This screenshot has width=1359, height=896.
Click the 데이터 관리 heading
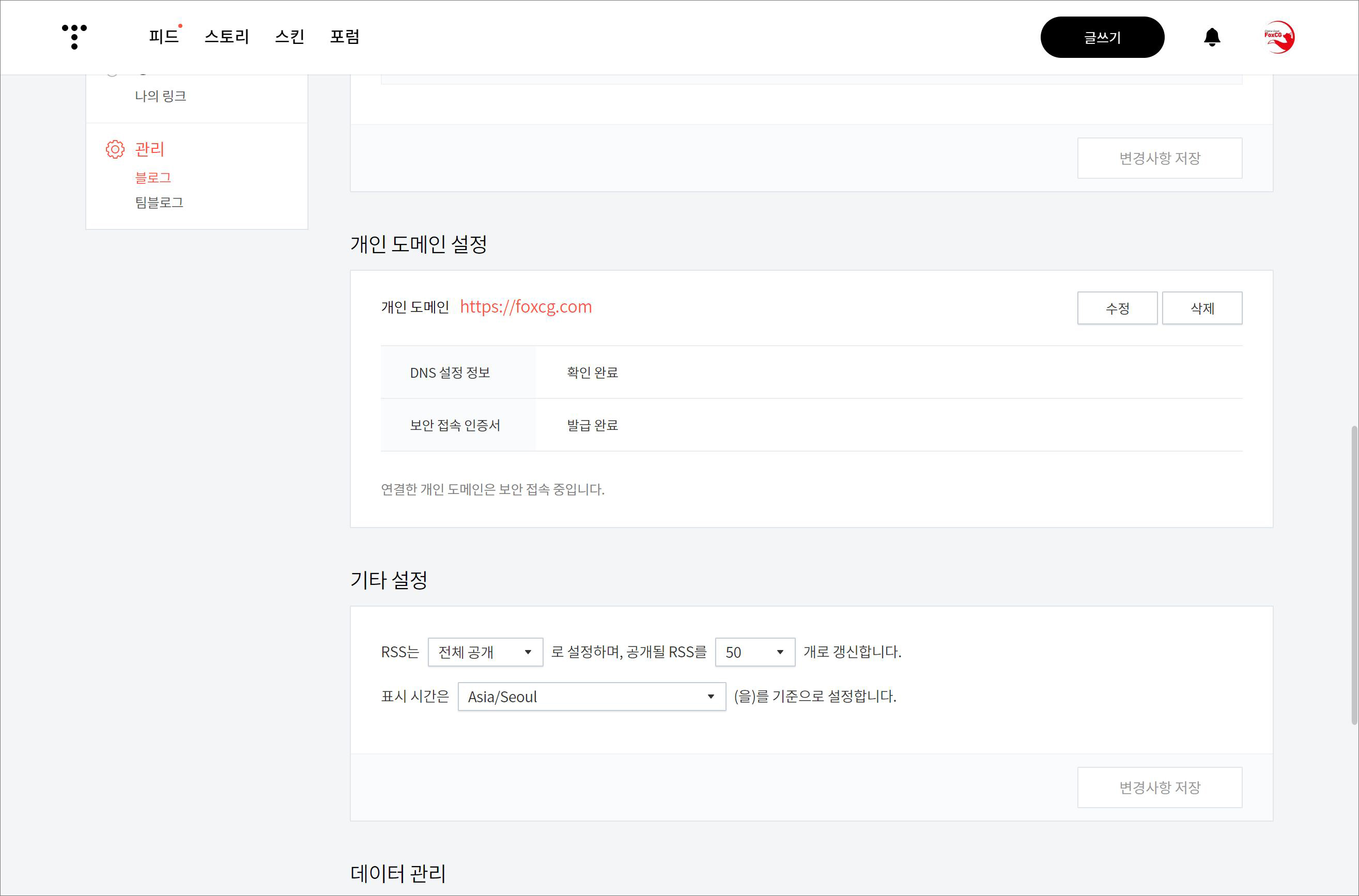[398, 874]
